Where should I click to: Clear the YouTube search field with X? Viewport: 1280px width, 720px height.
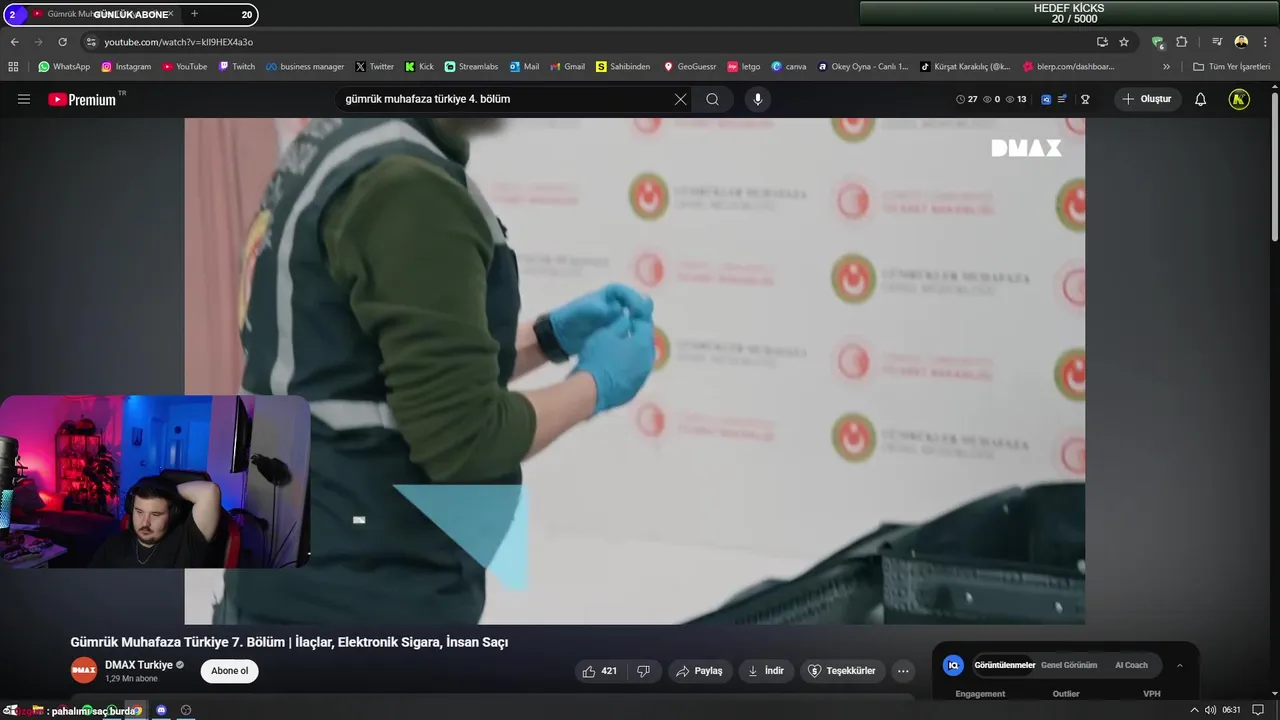coord(680,99)
